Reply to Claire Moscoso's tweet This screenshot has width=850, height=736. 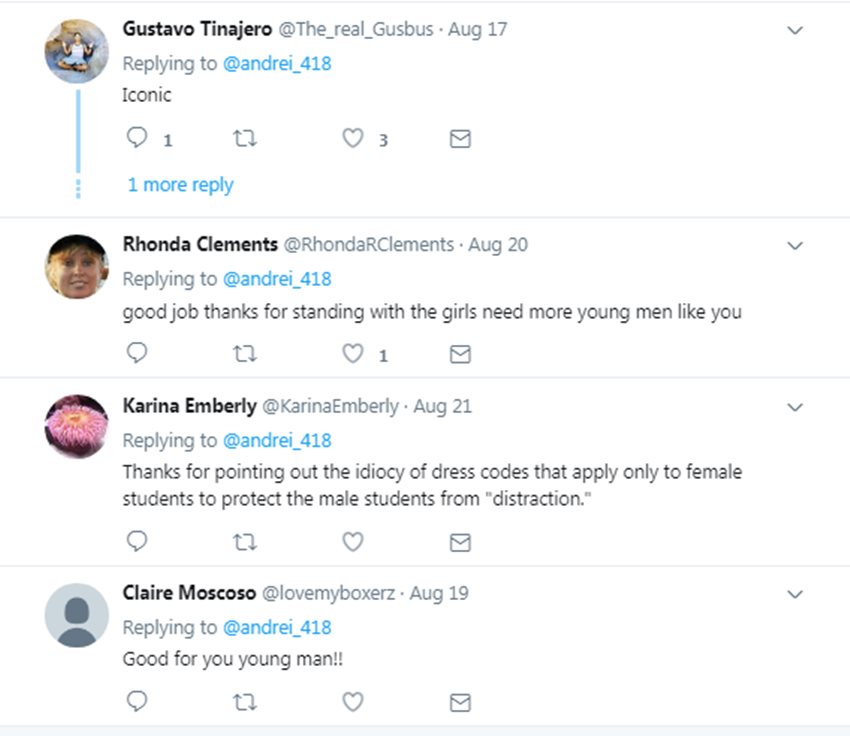(x=138, y=702)
